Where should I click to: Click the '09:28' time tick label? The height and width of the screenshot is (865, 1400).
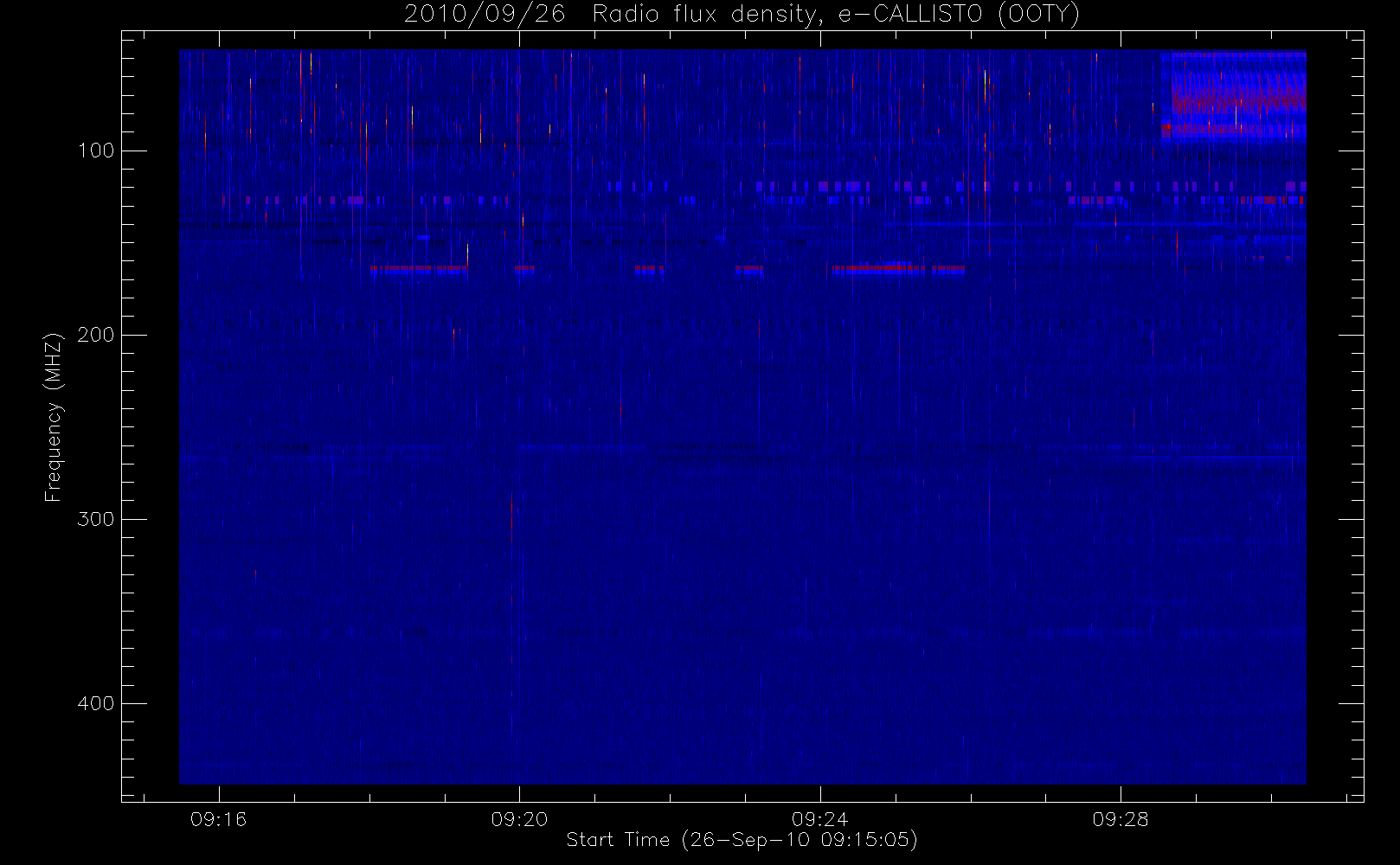tap(1121, 819)
